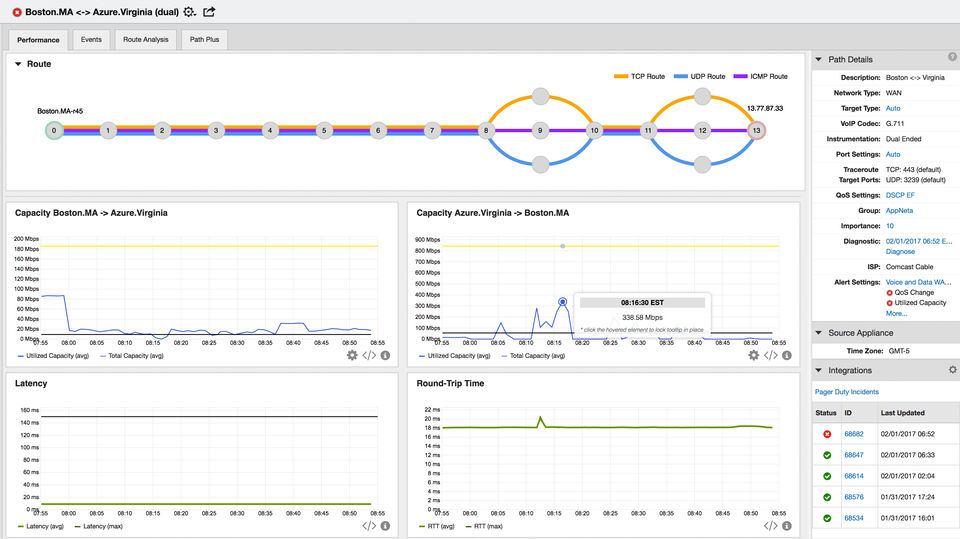
Task: Click the Diagnose link
Action: tap(900, 252)
